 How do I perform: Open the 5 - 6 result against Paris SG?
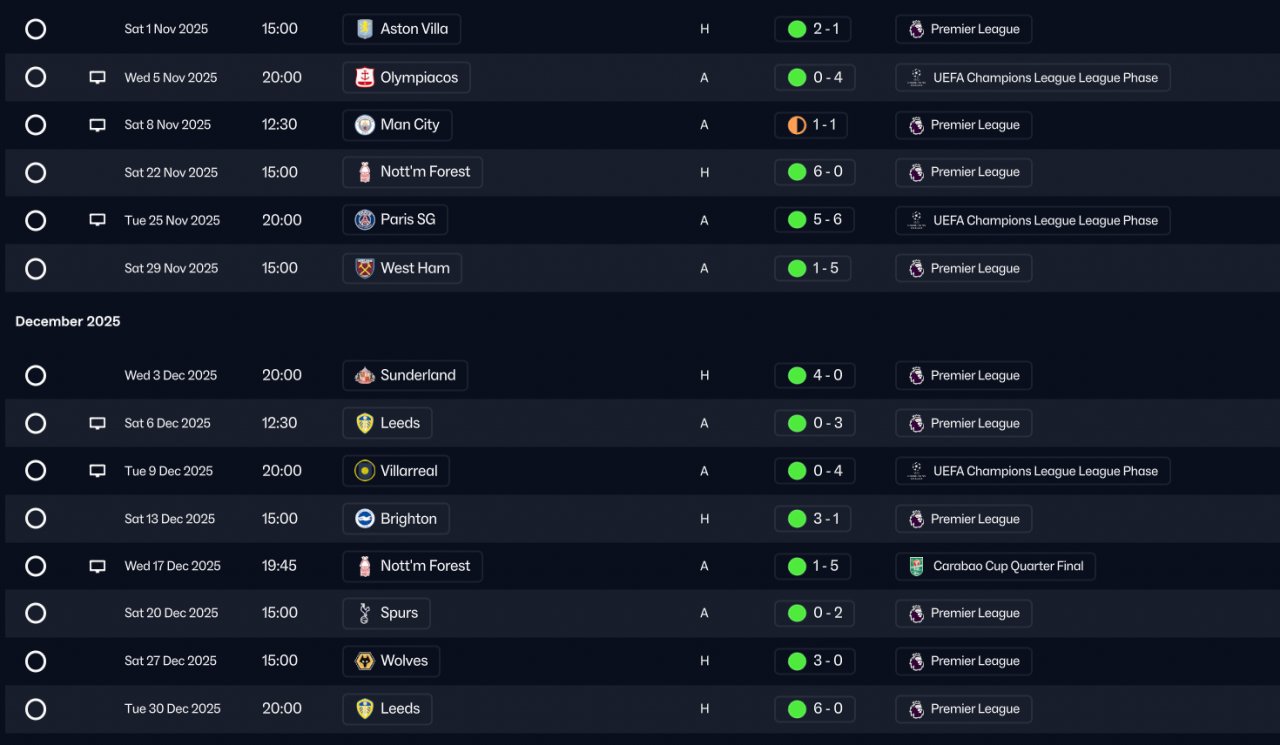coord(814,220)
